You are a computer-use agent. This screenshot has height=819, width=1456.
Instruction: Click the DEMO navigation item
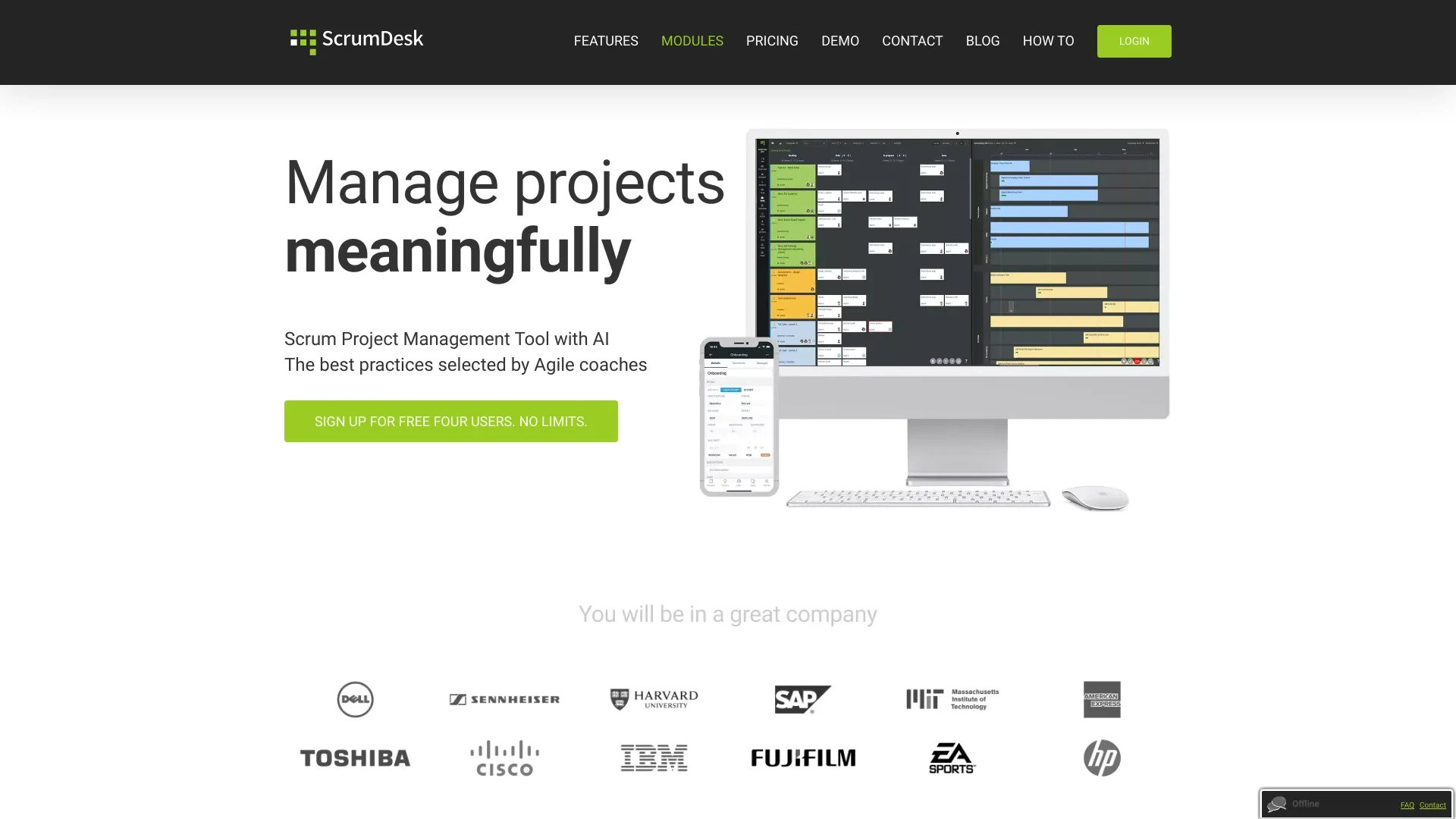pyautogui.click(x=840, y=41)
